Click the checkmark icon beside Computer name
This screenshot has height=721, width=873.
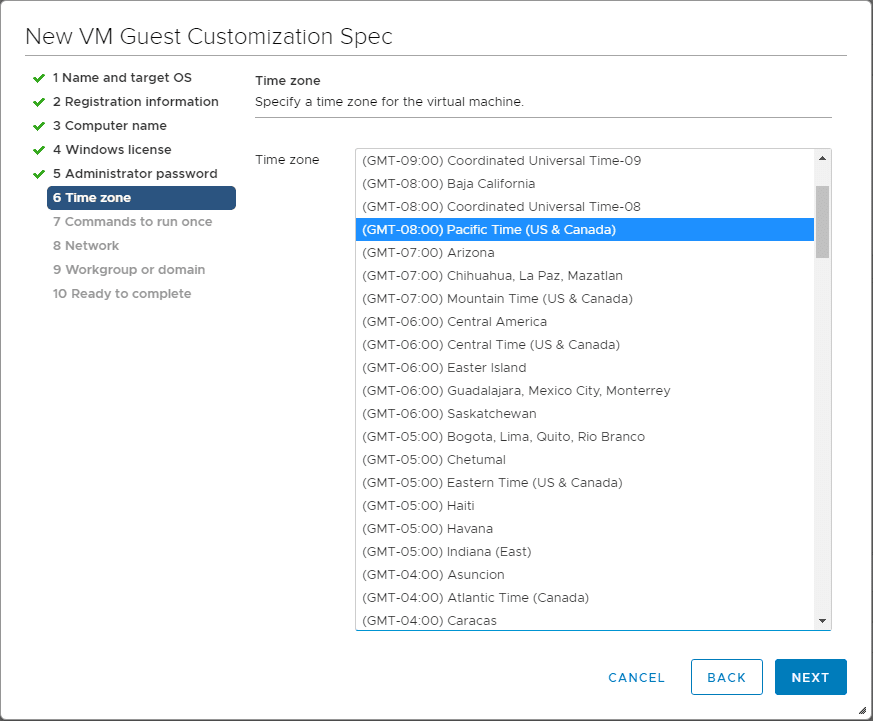tap(39, 126)
